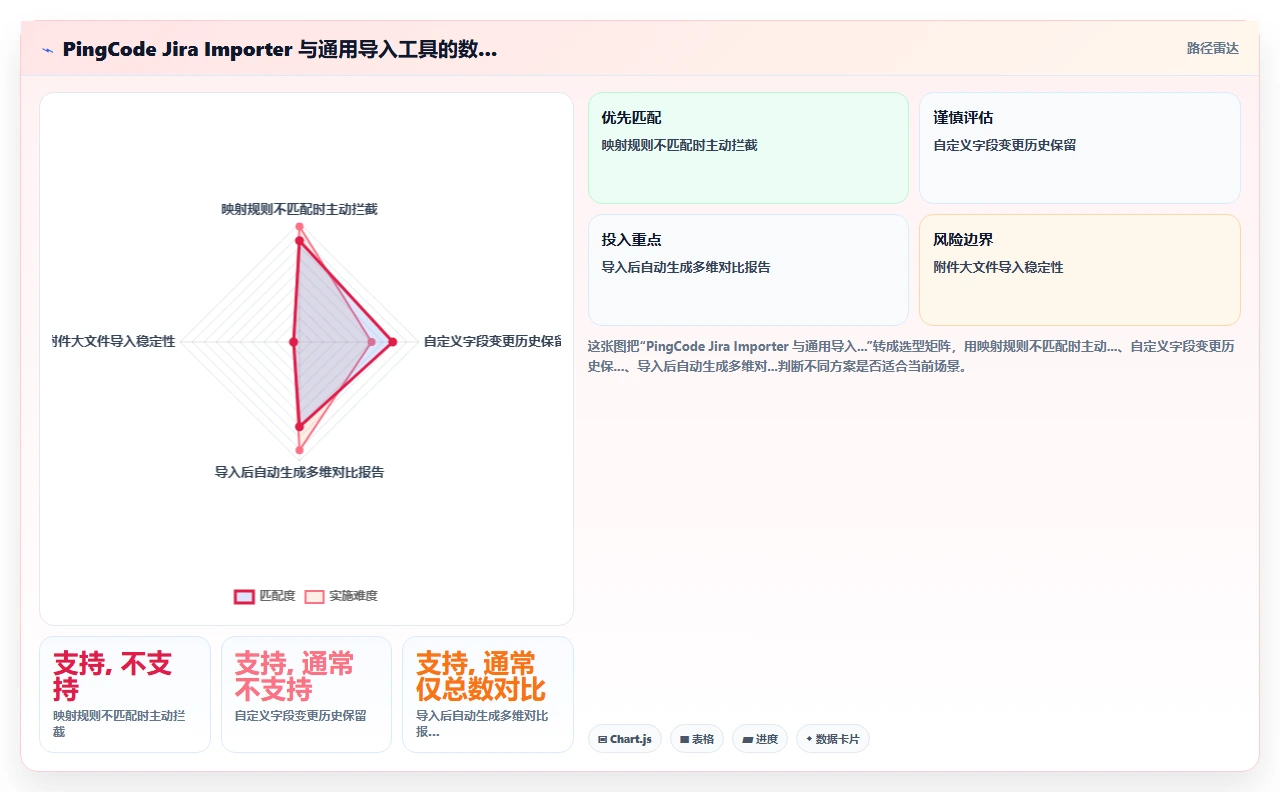The image size is (1280, 792).
Task: Select the 数据卡片 tag
Action: 833,739
